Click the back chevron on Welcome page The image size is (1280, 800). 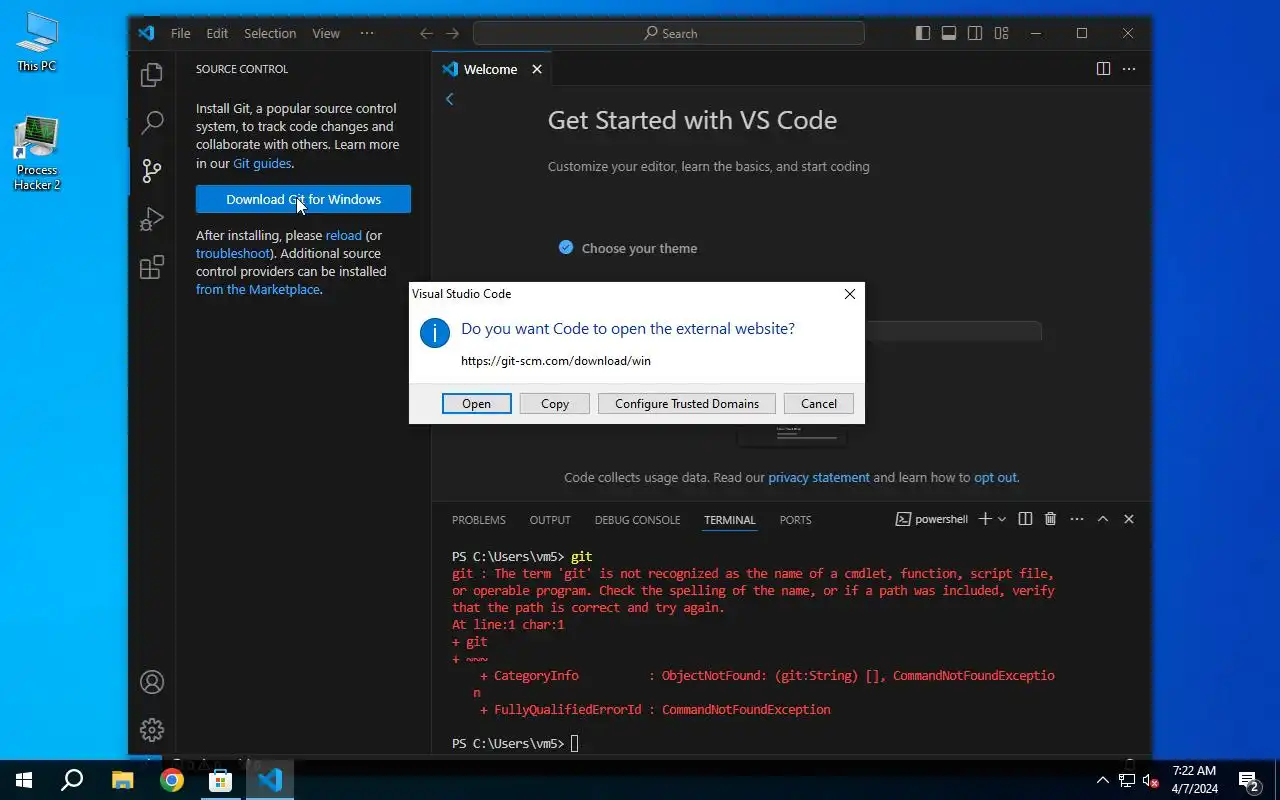coord(450,99)
